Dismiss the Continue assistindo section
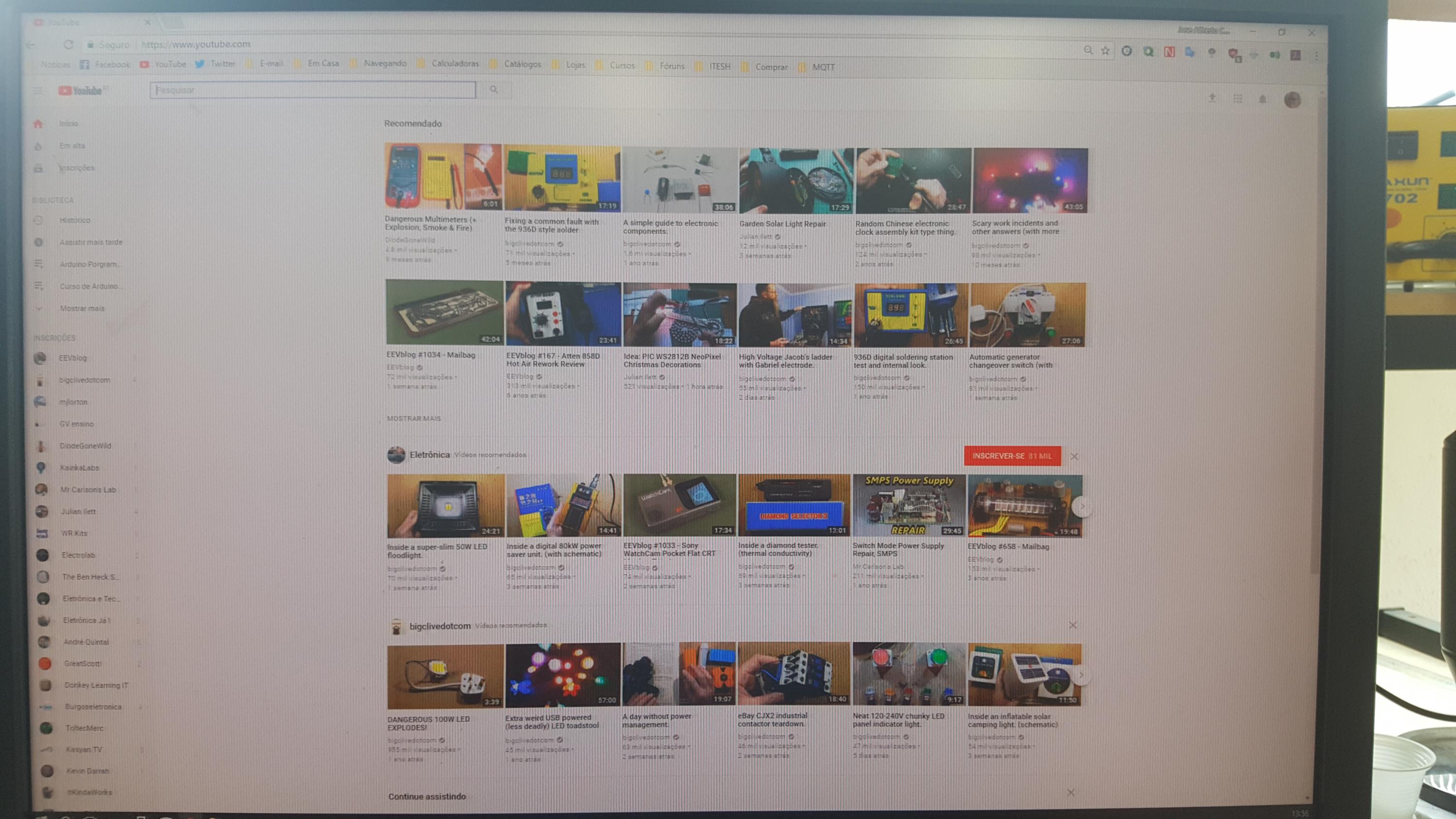Image resolution: width=1456 pixels, height=819 pixels. (1071, 793)
